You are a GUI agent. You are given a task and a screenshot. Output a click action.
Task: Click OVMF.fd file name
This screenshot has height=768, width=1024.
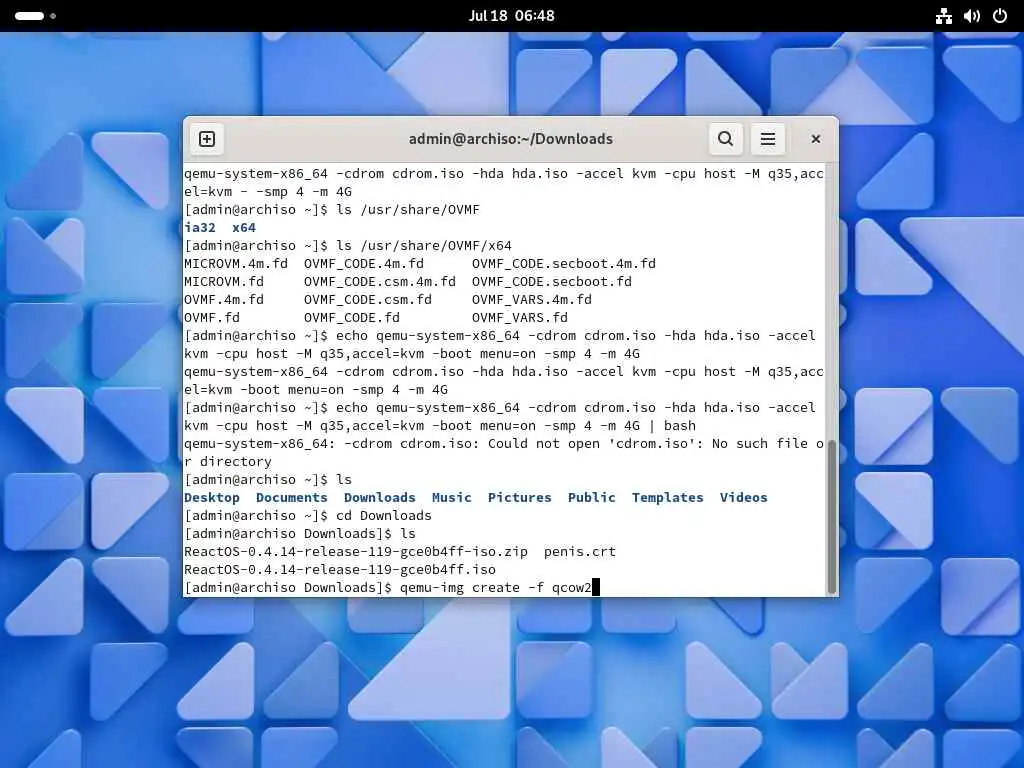pyautogui.click(x=212, y=317)
